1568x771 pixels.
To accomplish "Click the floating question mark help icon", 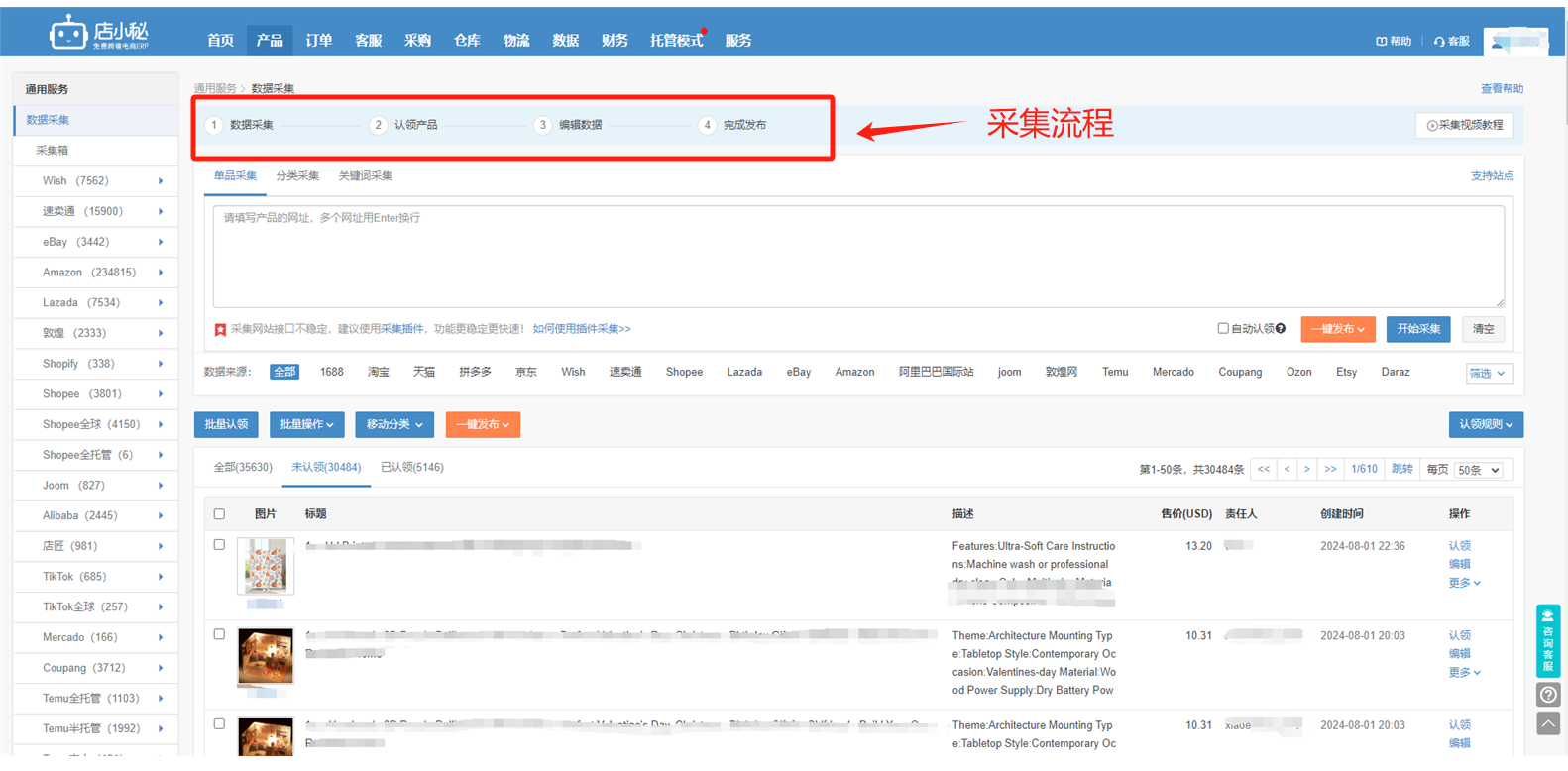I will pos(1548,695).
